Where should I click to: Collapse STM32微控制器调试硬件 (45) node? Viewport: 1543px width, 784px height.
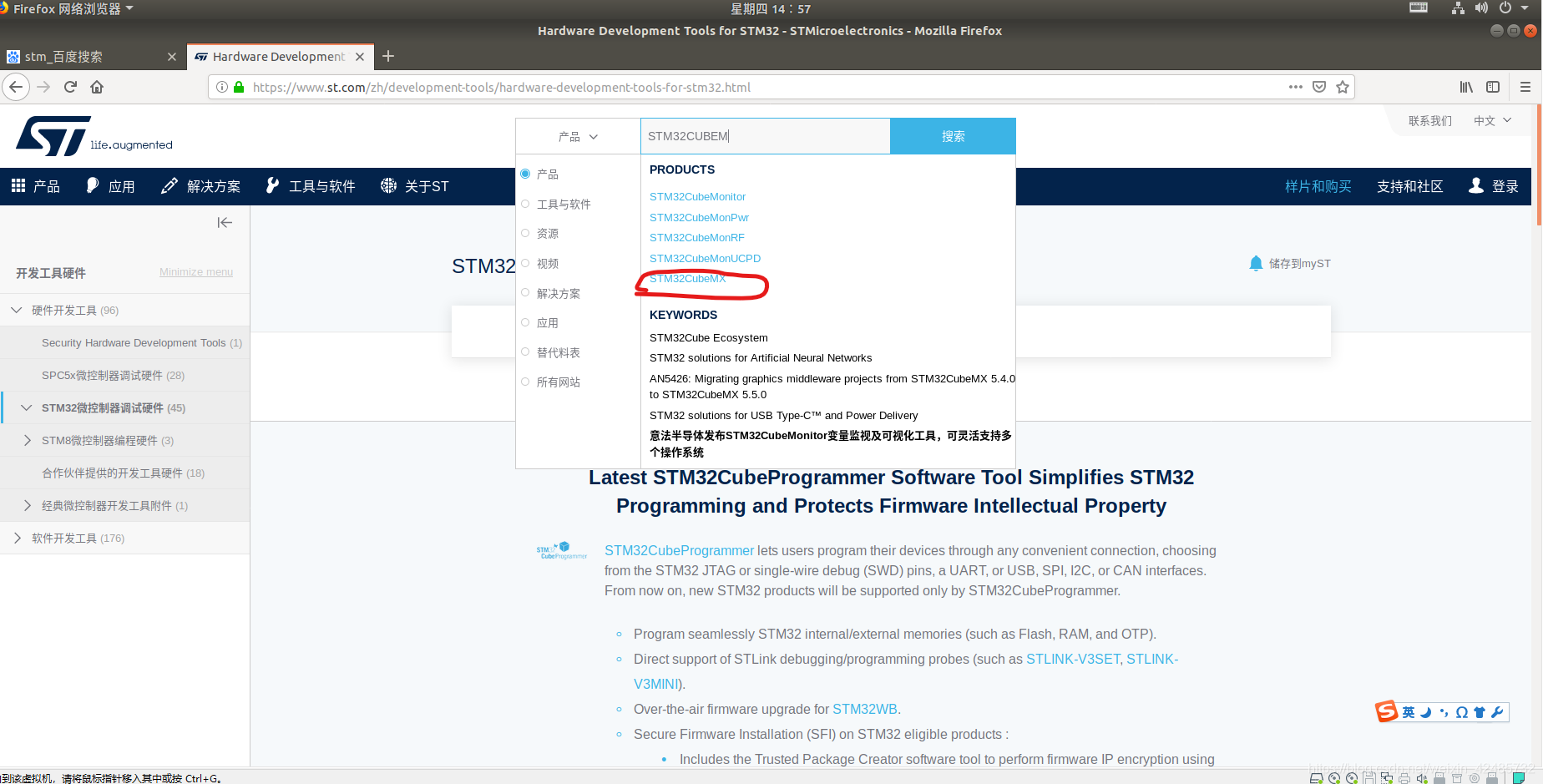[27, 407]
